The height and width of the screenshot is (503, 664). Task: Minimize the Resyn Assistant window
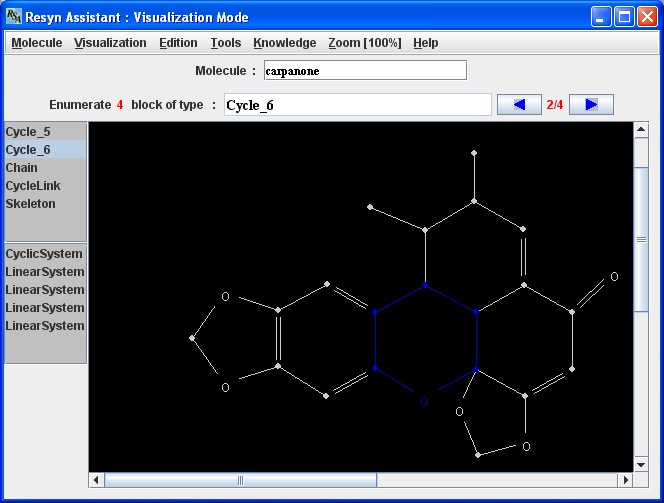pyautogui.click(x=601, y=17)
